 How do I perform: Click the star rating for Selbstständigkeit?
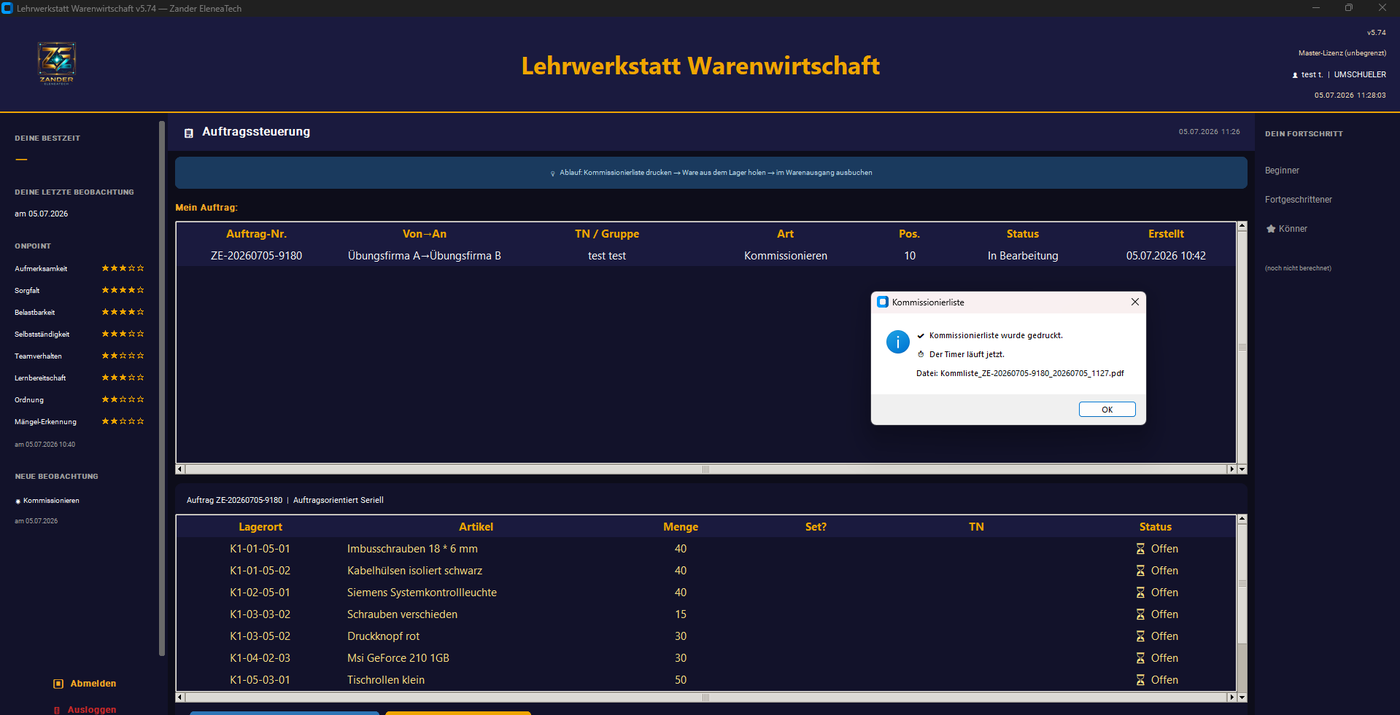pos(123,334)
